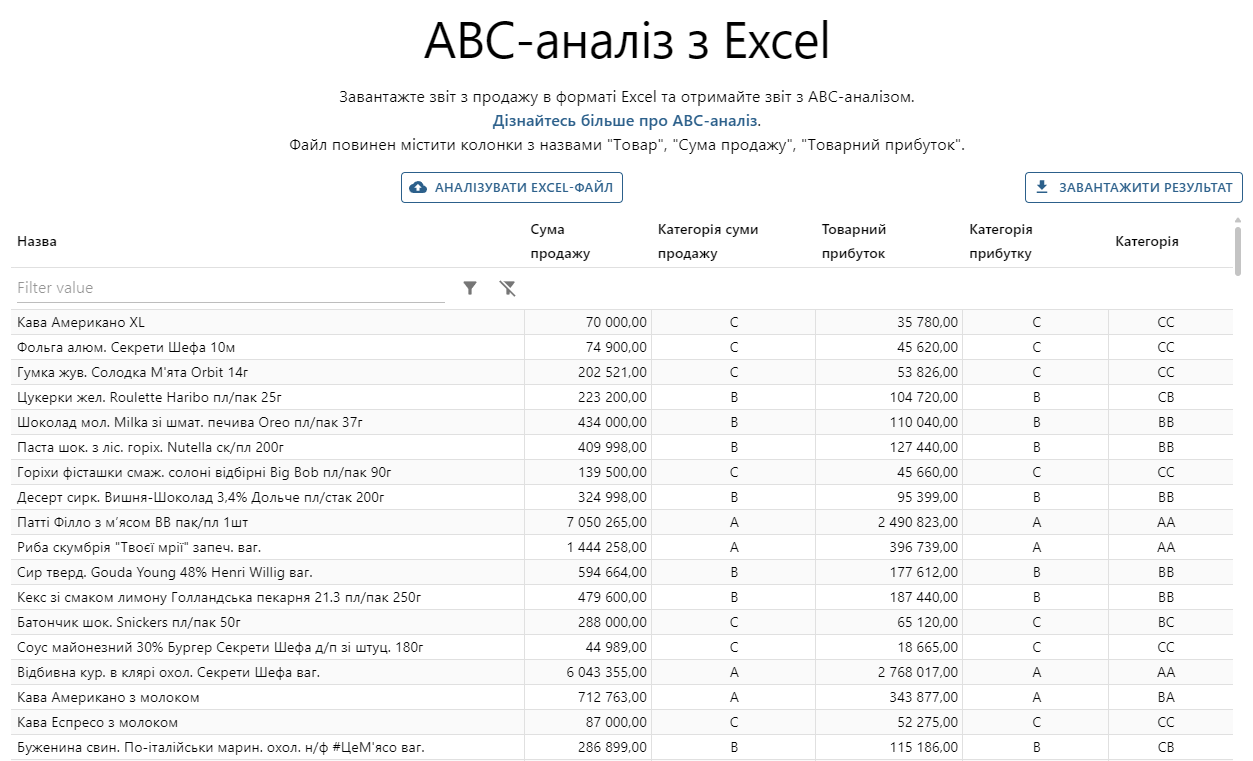Screen dimensions: 1253x761
Task: Sort table by Товарний прибуток header
Action: point(852,241)
